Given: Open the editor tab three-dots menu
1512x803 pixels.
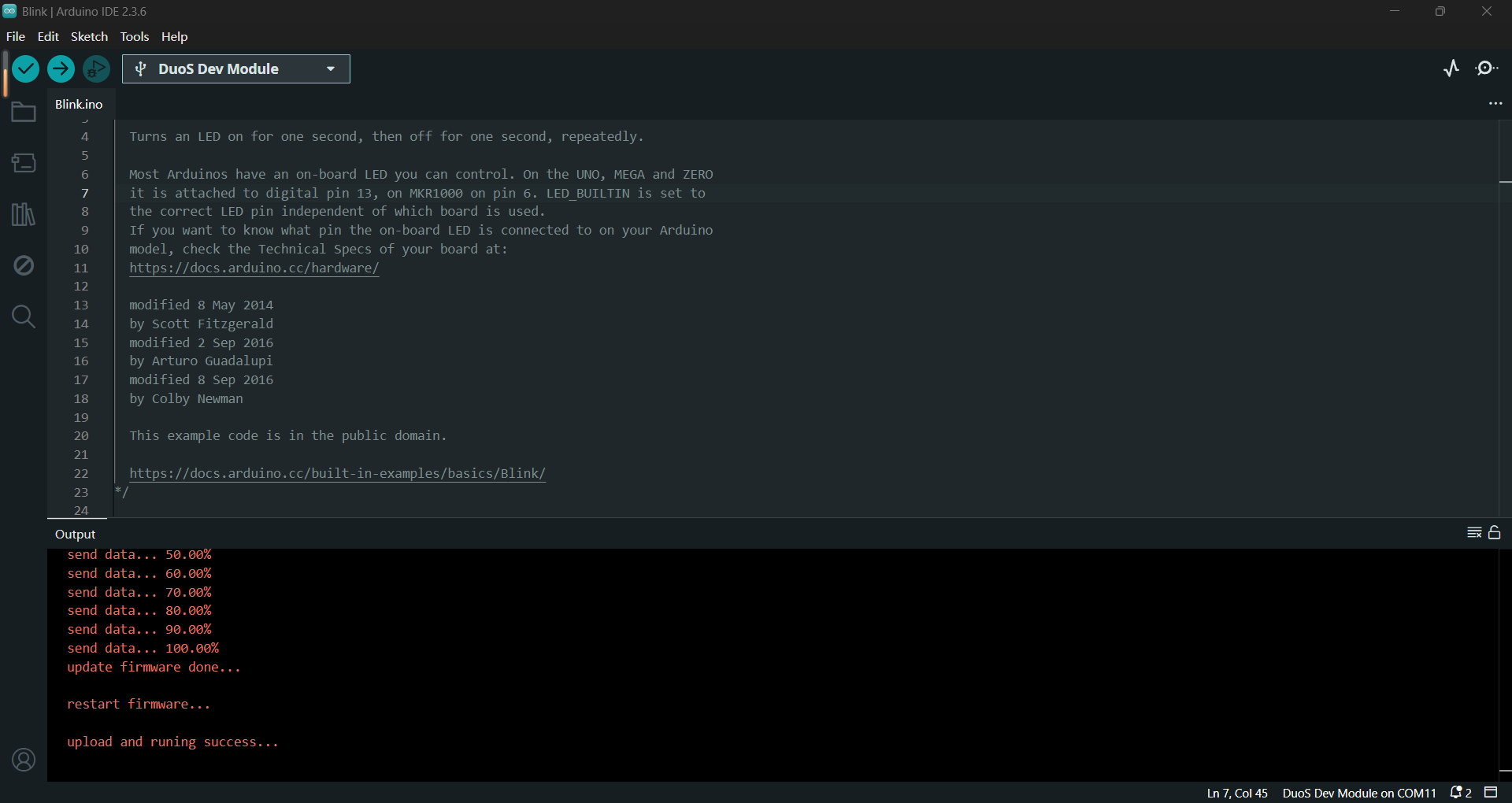Looking at the screenshot, I should pyautogui.click(x=1495, y=104).
